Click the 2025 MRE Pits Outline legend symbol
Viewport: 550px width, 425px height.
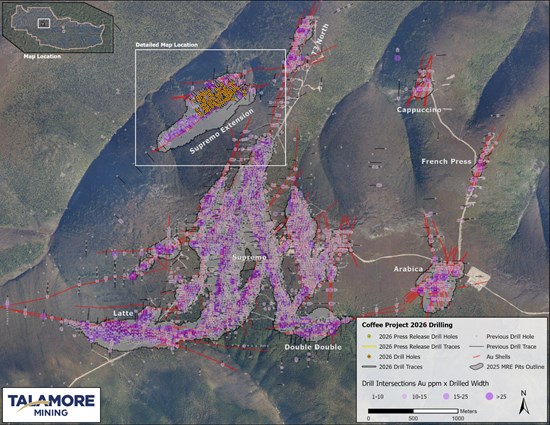tap(476, 367)
